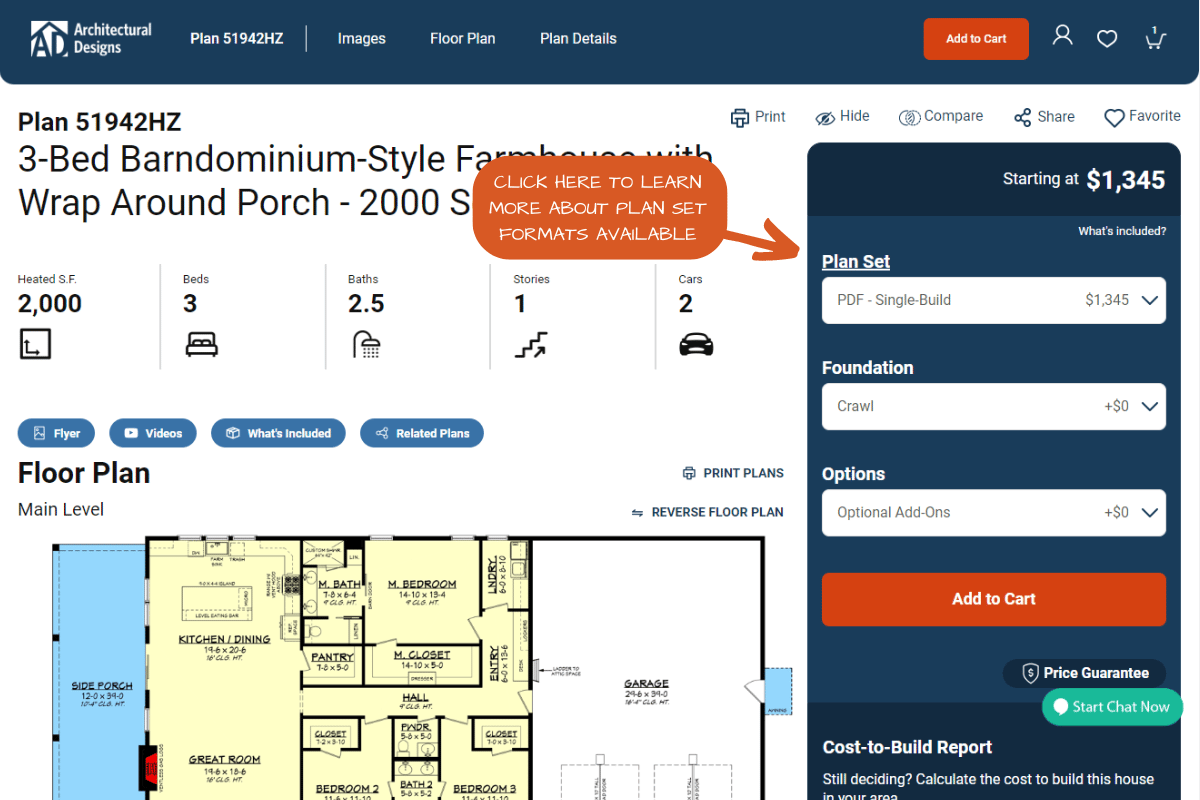Share this plan

point(1044,117)
